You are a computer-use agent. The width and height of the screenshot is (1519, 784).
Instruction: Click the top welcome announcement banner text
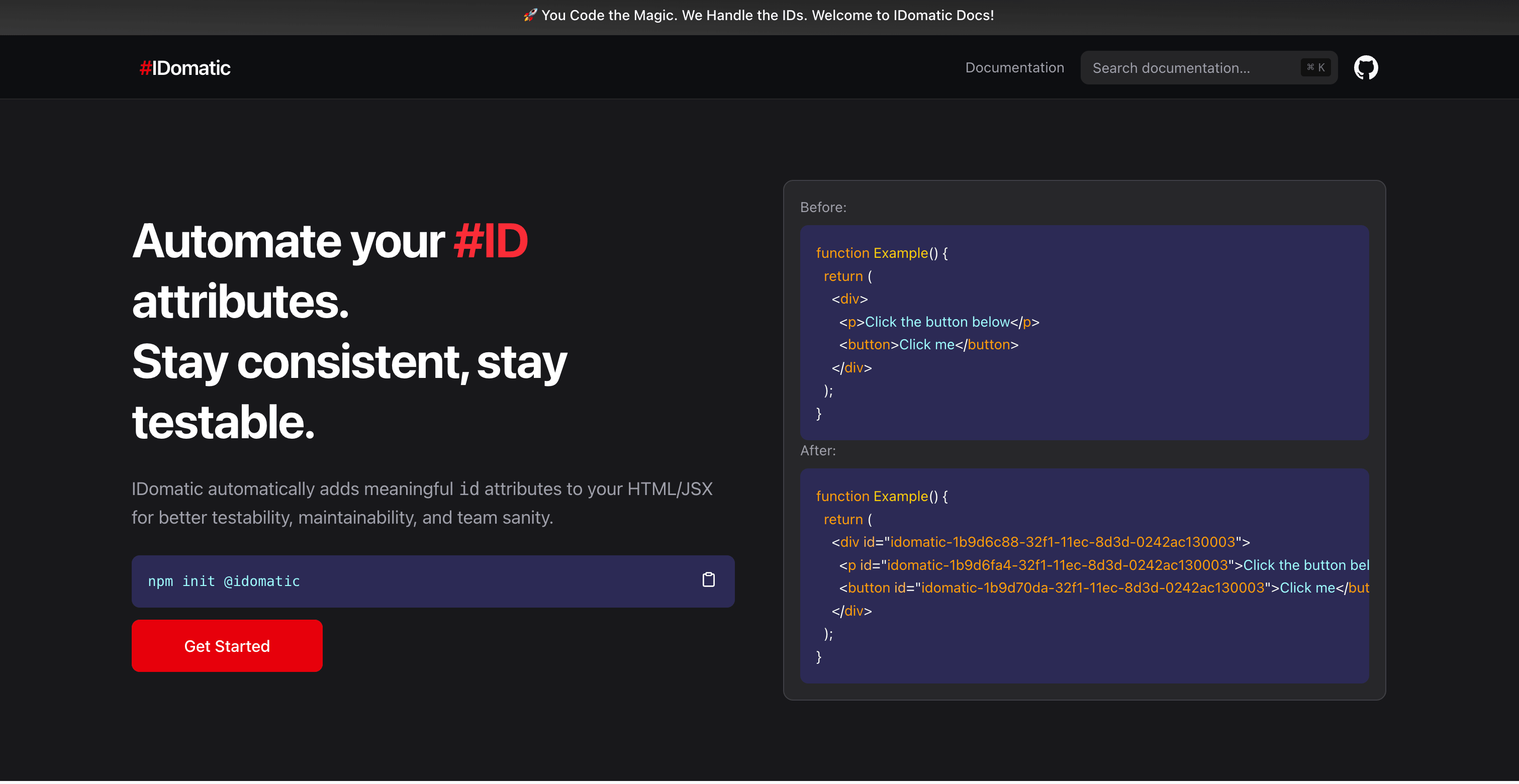(x=759, y=15)
